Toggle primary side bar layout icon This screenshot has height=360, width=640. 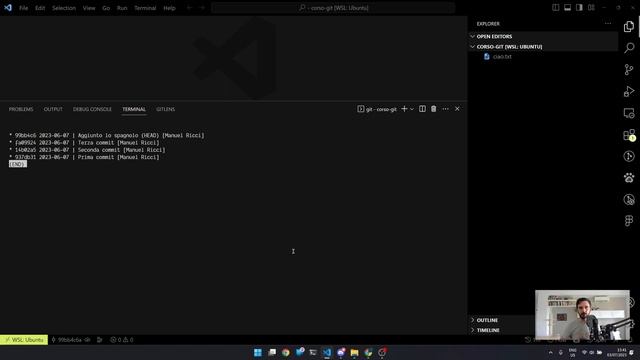[556, 8]
